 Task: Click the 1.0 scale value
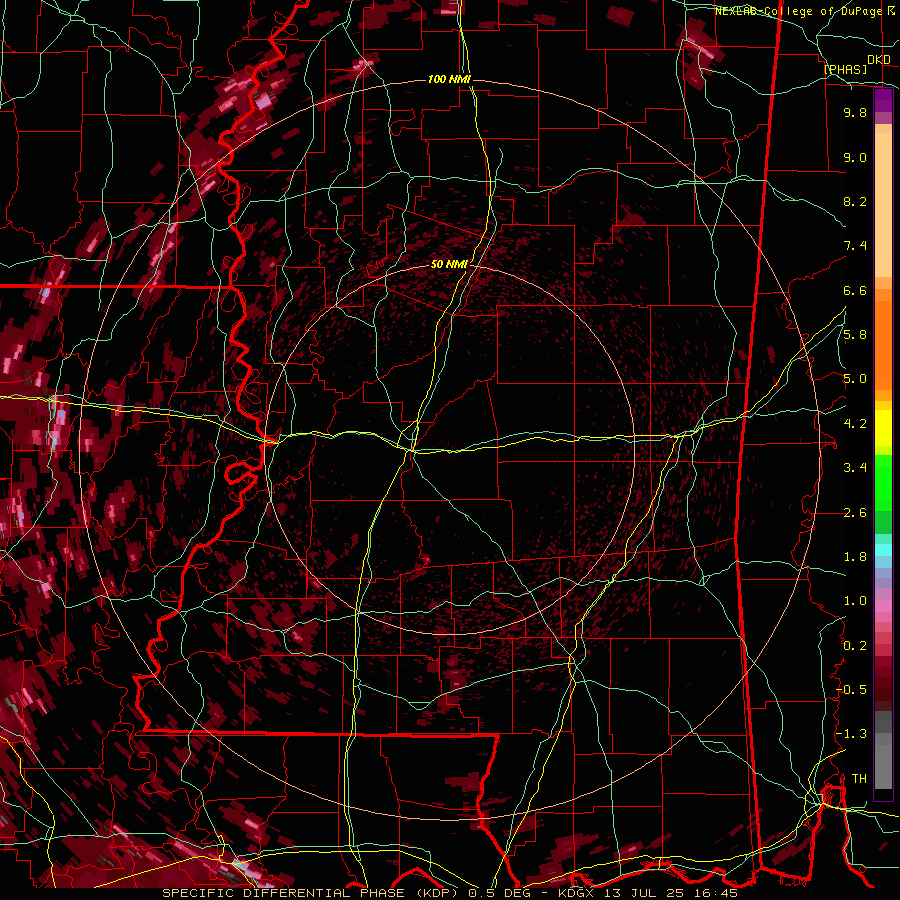[855, 601]
